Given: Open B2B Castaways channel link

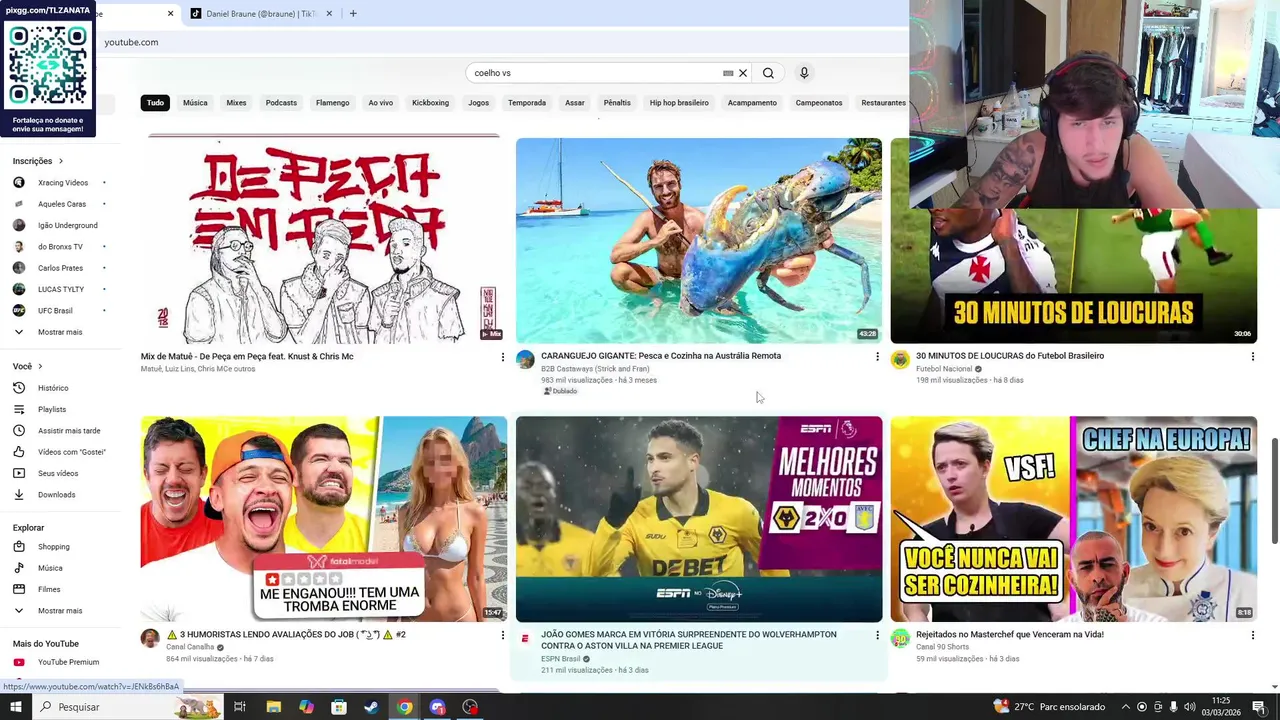Looking at the screenshot, I should tap(595, 369).
